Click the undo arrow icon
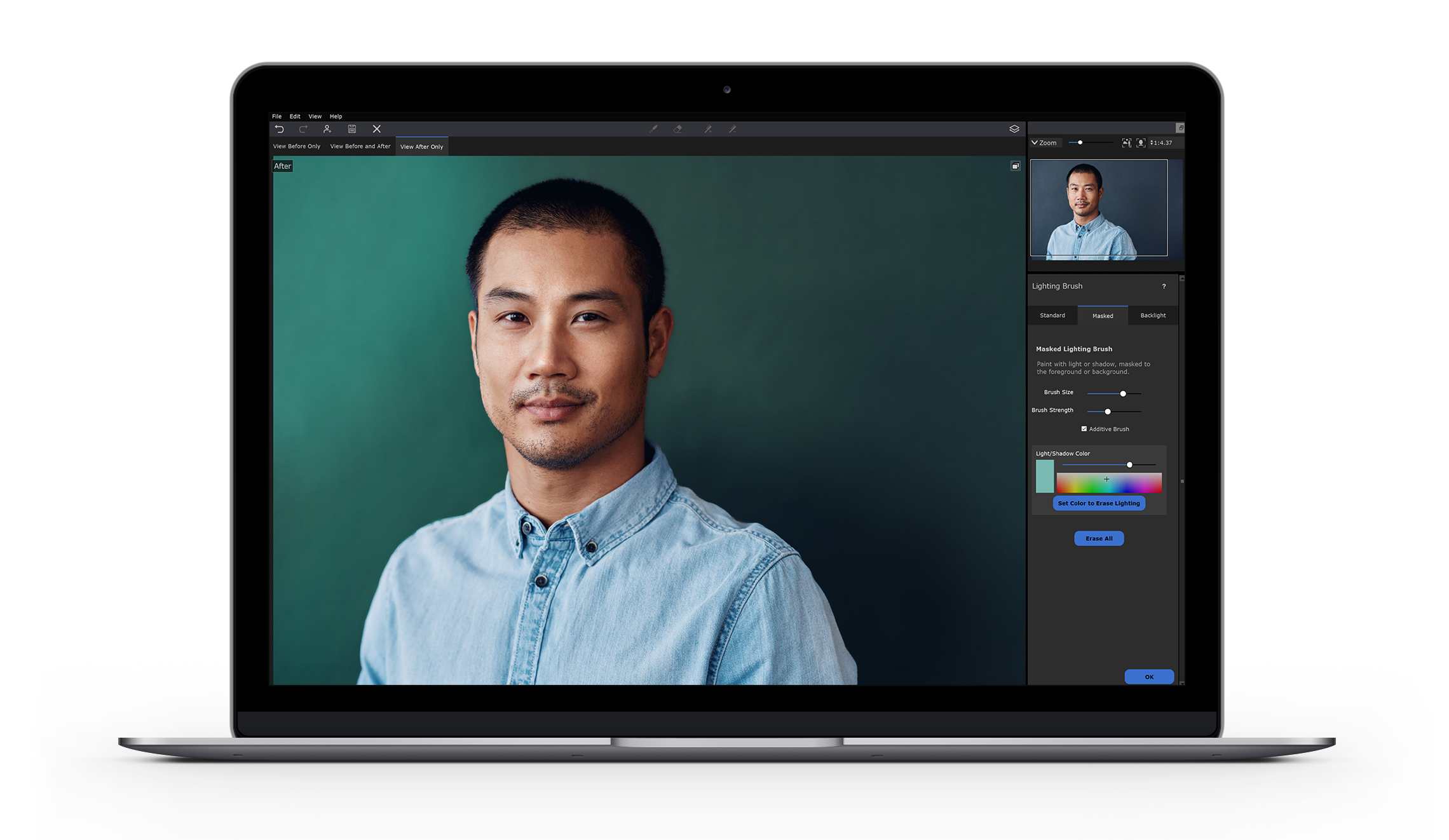Viewport: 1449px width, 840px height. pyautogui.click(x=279, y=129)
